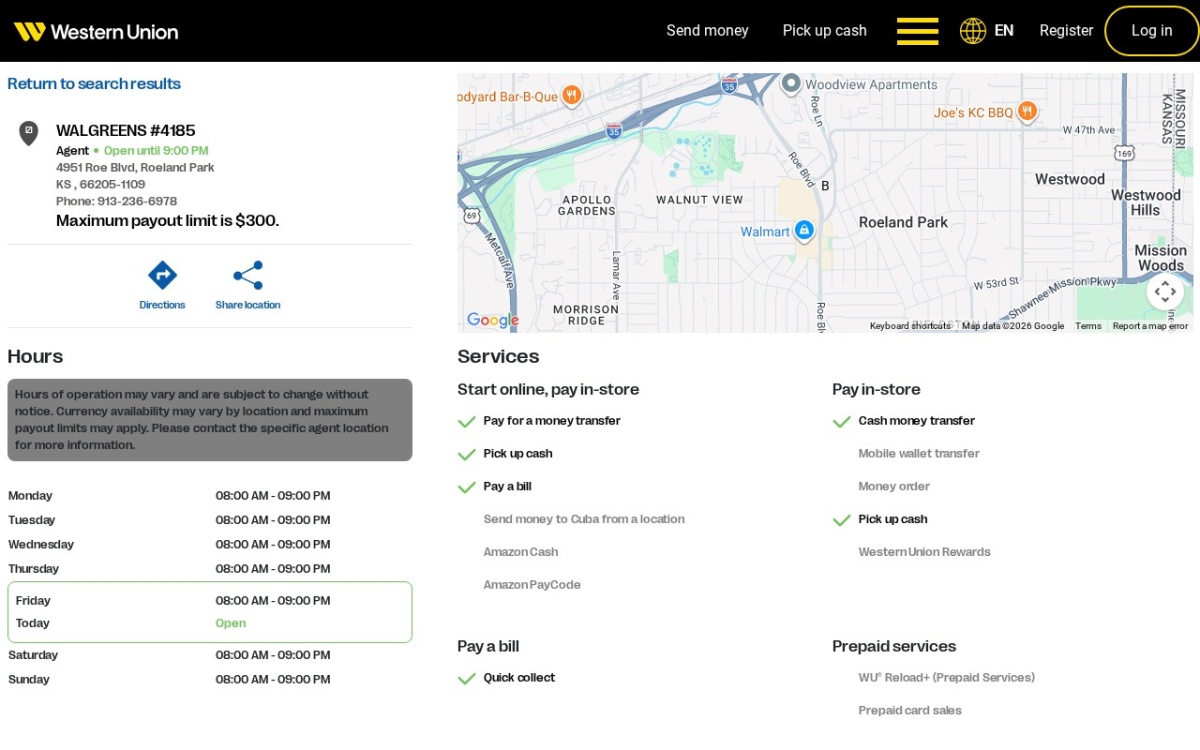Viewport: 1200px width, 750px height.
Task: Click the Open until 9:00 PM status
Action: tap(156, 151)
